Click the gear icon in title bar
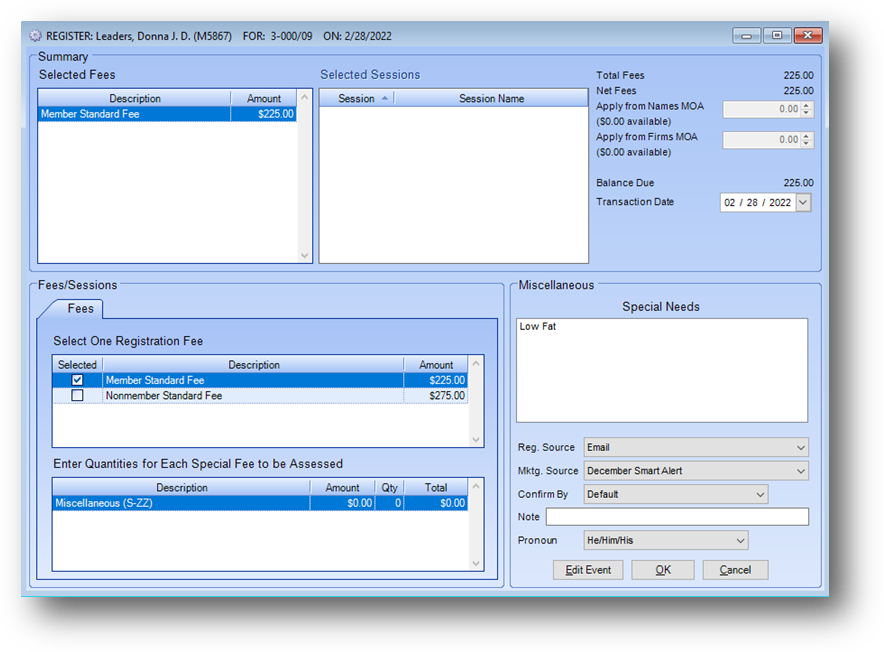884x652 pixels. tap(36, 36)
